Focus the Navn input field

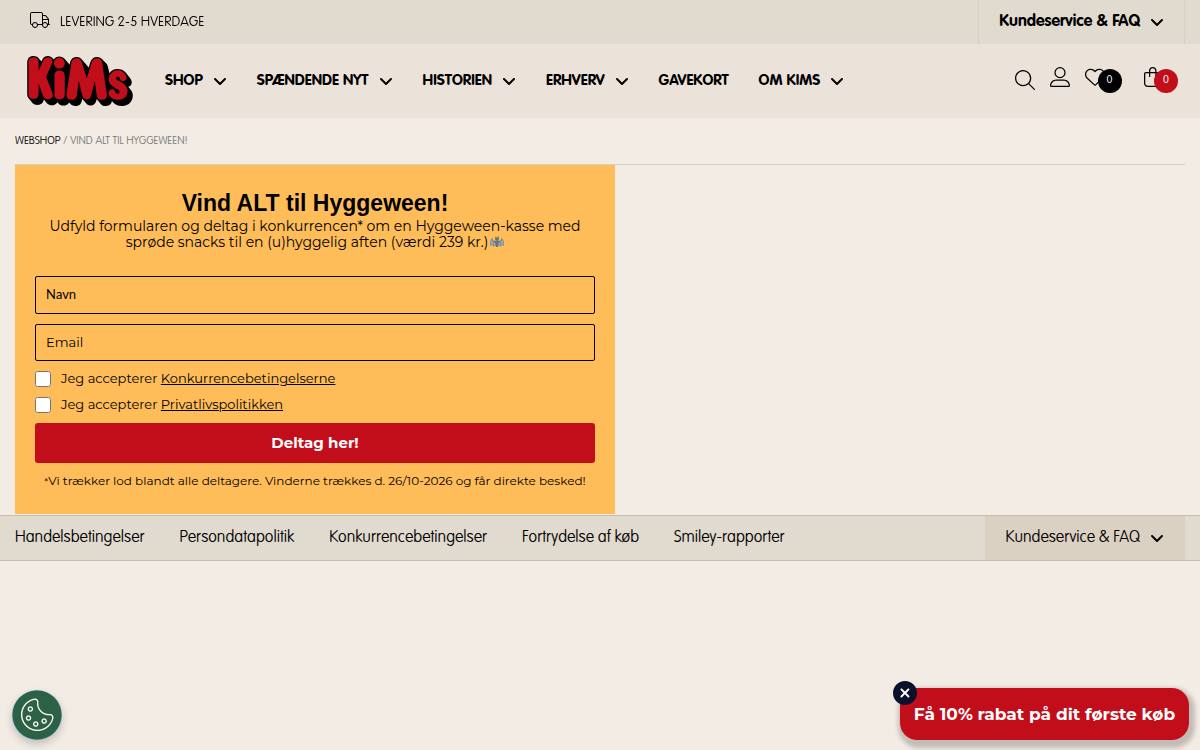(315, 295)
